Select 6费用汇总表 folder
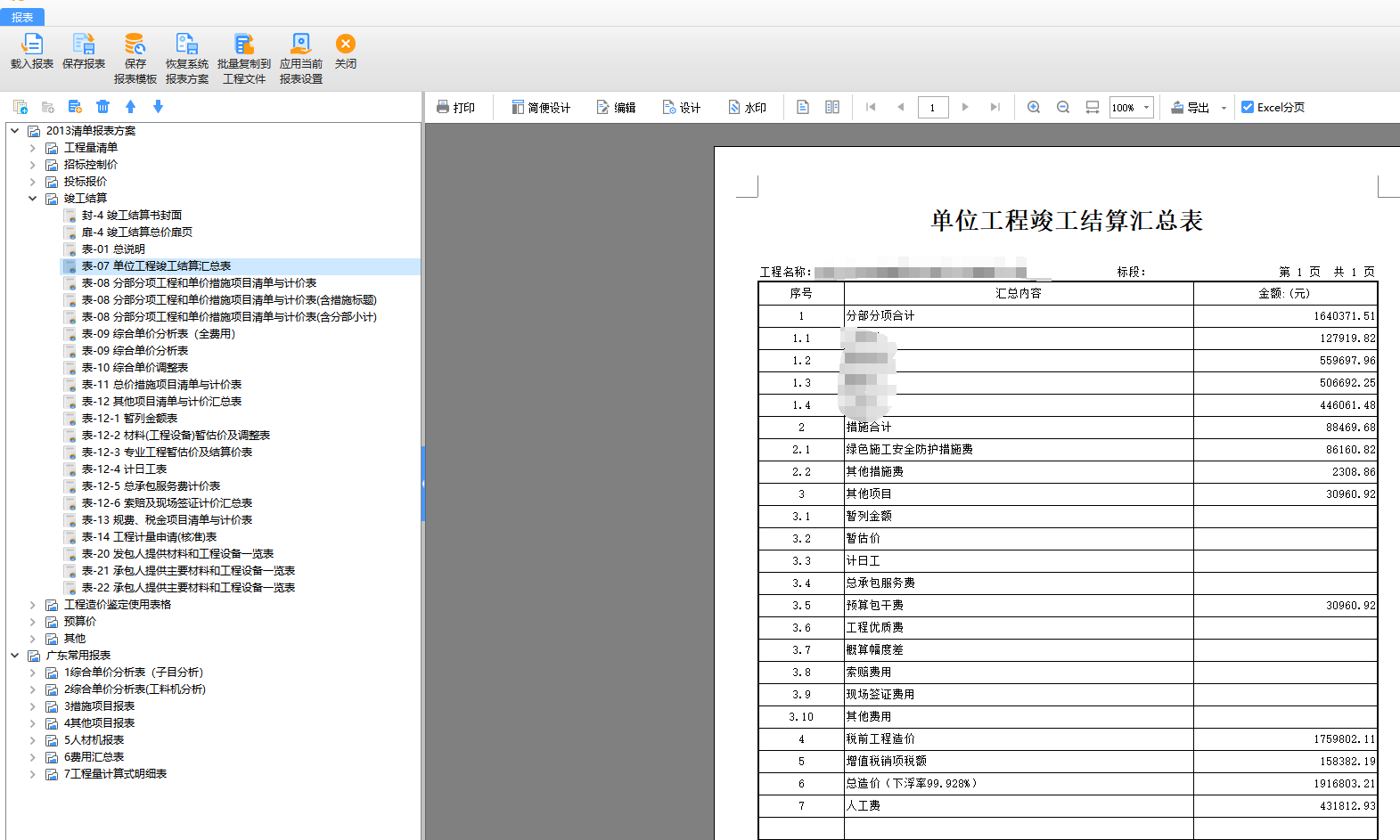 [x=94, y=756]
